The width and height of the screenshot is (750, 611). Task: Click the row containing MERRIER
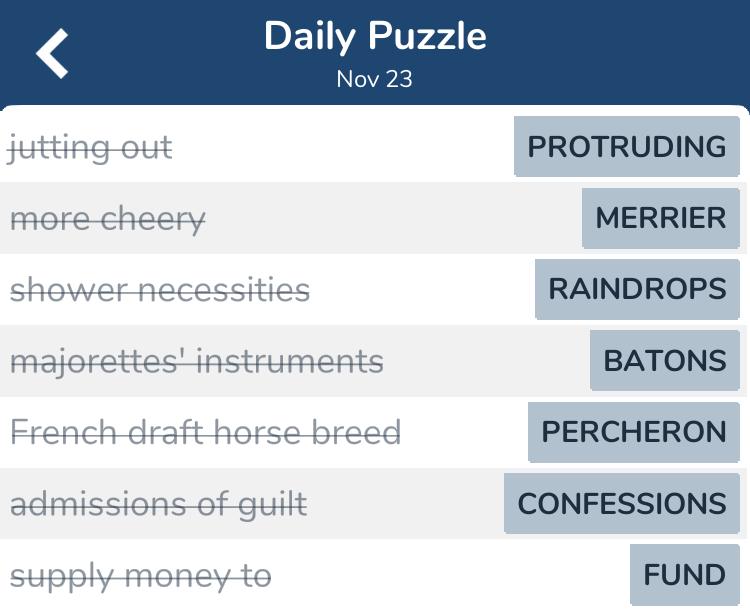(373, 218)
